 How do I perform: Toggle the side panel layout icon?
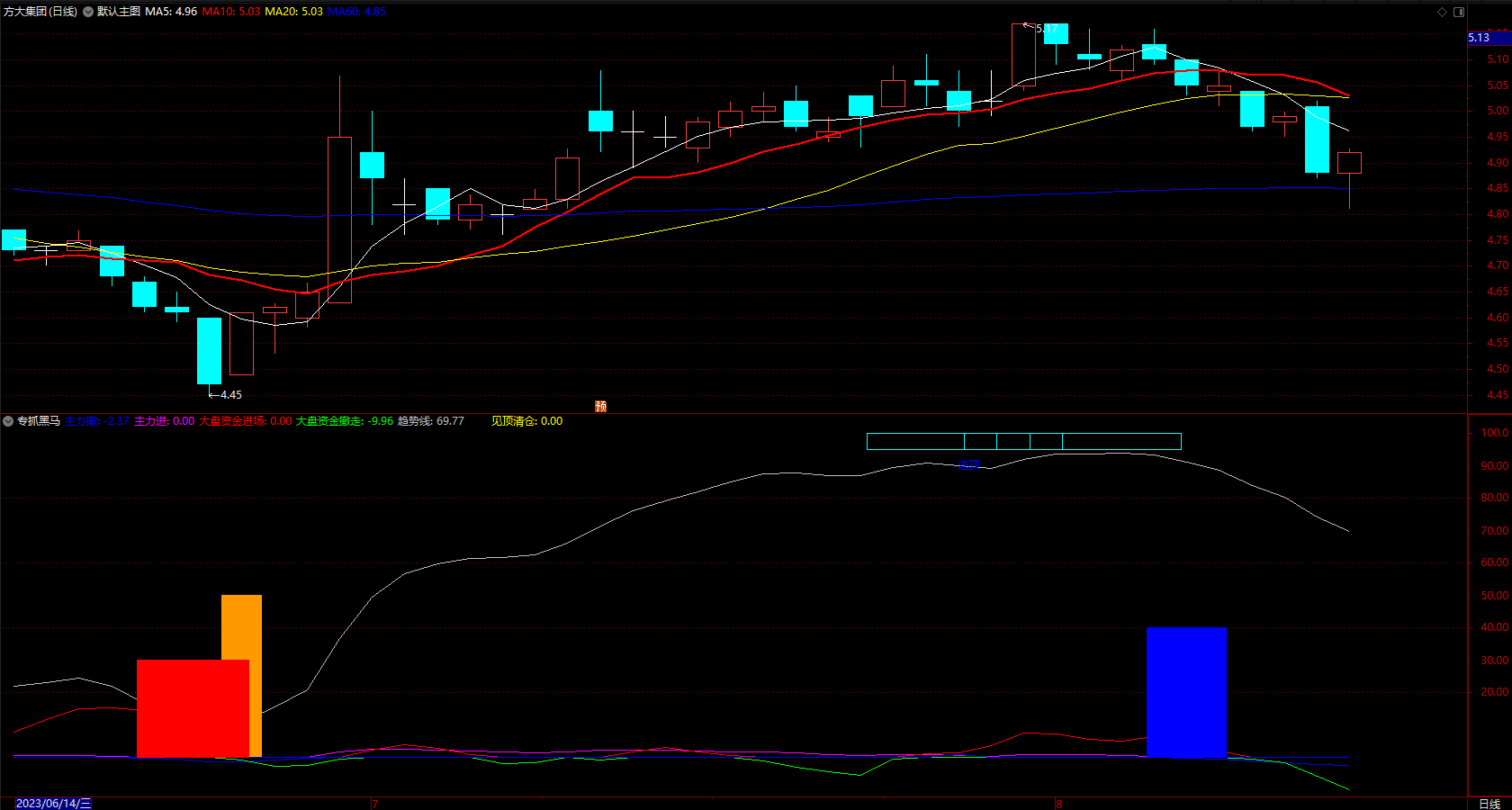pos(1459,12)
